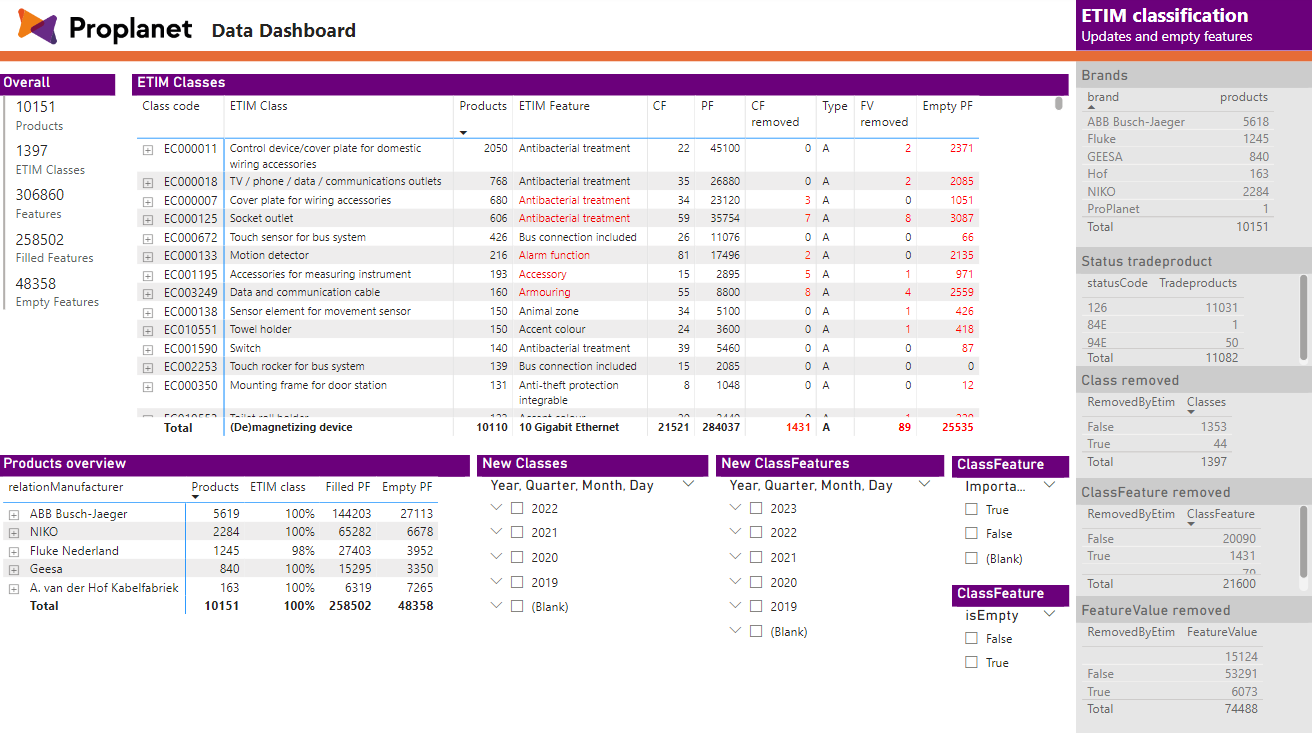Expand the 2020 chevron in New Classes
Image resolution: width=1312 pixels, height=733 pixels.
[x=496, y=556]
